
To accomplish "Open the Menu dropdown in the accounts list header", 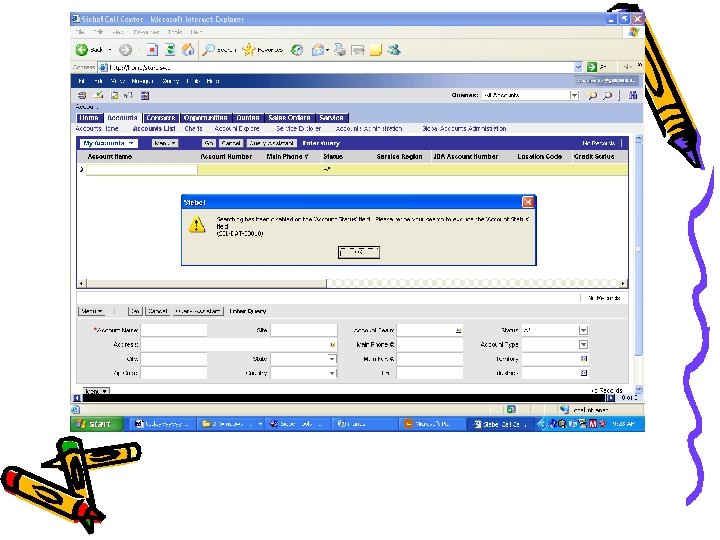I will [x=164, y=143].
